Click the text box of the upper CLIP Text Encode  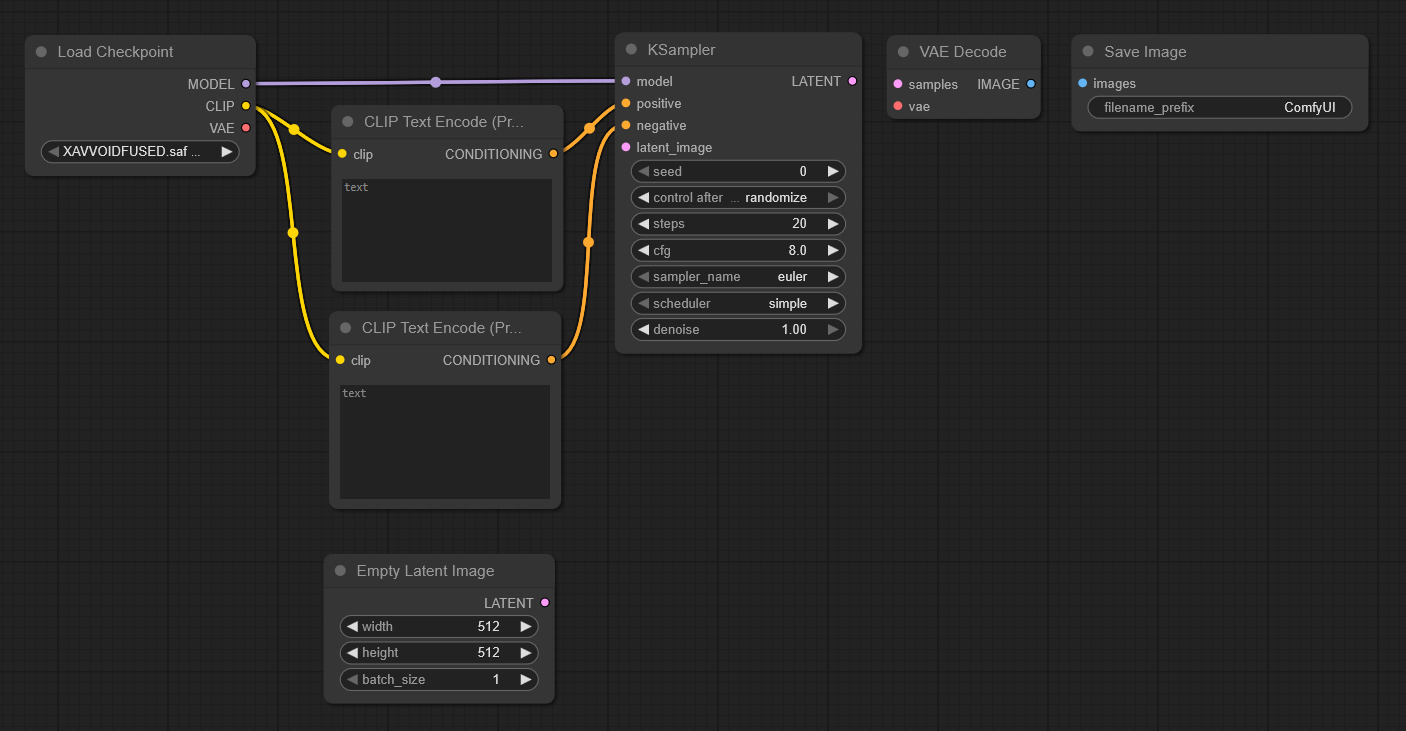point(446,230)
